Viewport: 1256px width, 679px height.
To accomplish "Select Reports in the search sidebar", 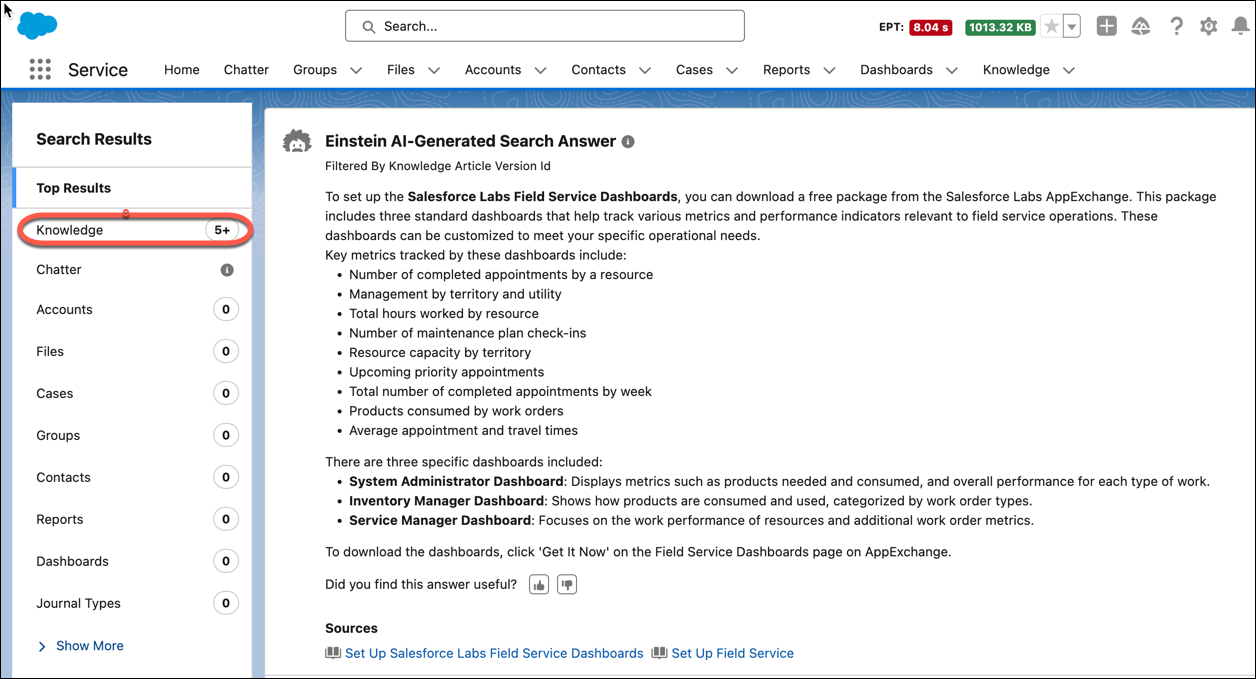I will (132, 520).
